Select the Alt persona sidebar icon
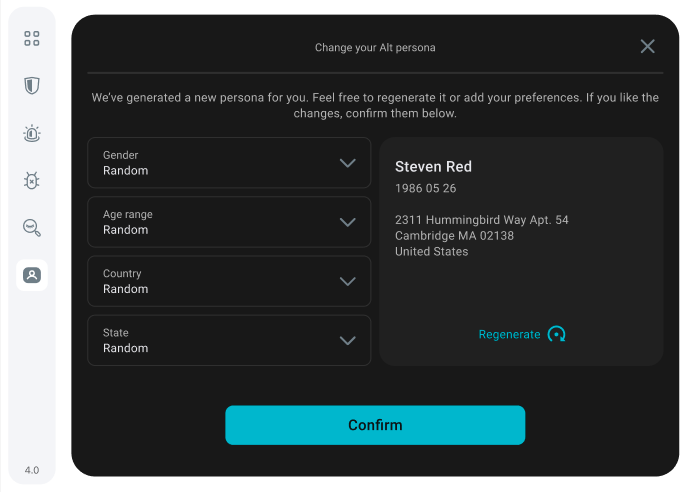Image resolution: width=692 pixels, height=492 pixels. coord(32,275)
